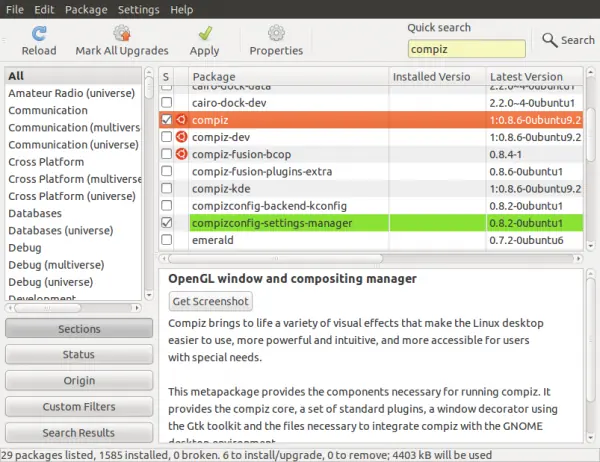Click the Ubuntu logo icon beside compiz

tap(181, 120)
